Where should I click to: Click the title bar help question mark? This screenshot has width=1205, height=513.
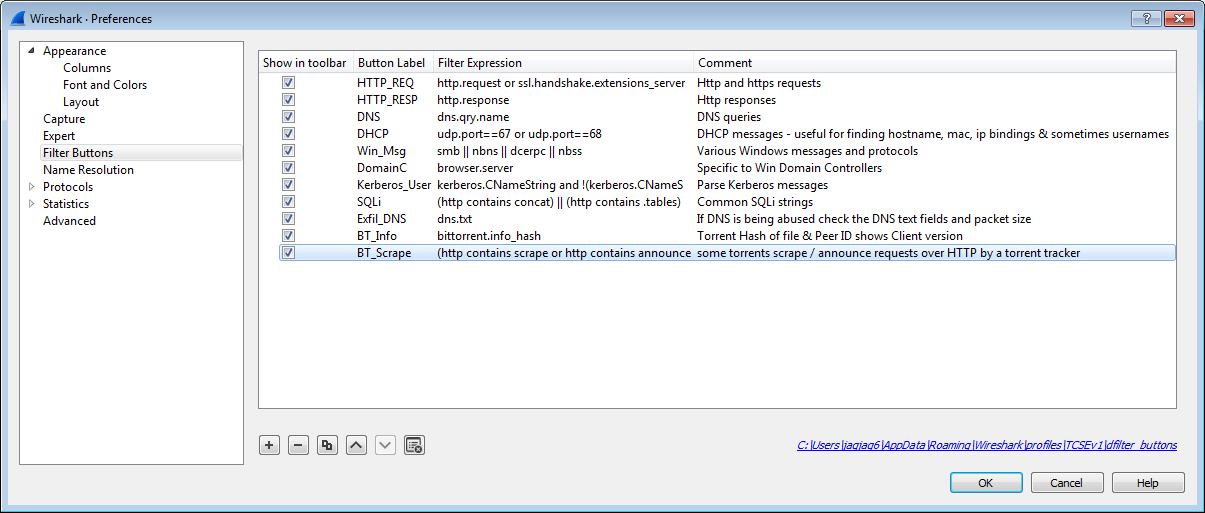1146,18
